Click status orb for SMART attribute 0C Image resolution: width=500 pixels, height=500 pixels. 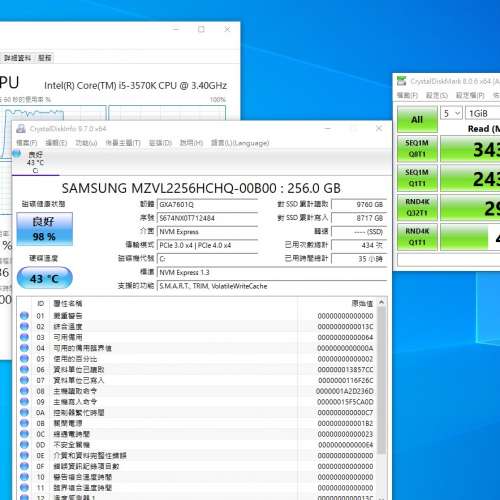click(x=24, y=434)
